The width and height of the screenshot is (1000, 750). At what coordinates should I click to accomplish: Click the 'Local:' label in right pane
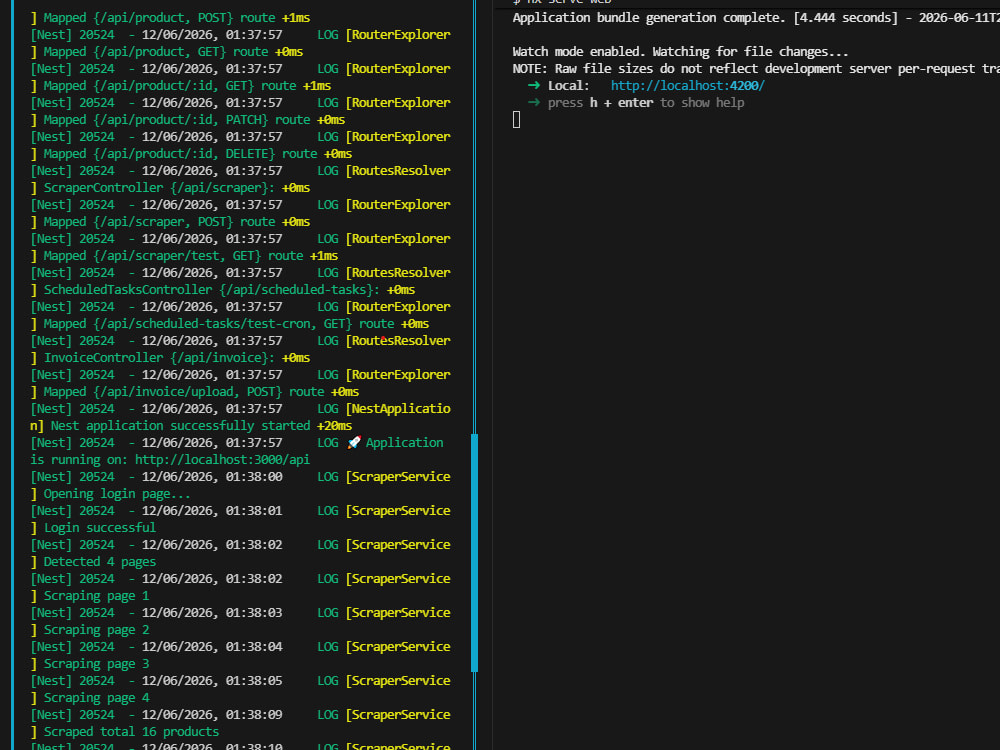pos(568,85)
